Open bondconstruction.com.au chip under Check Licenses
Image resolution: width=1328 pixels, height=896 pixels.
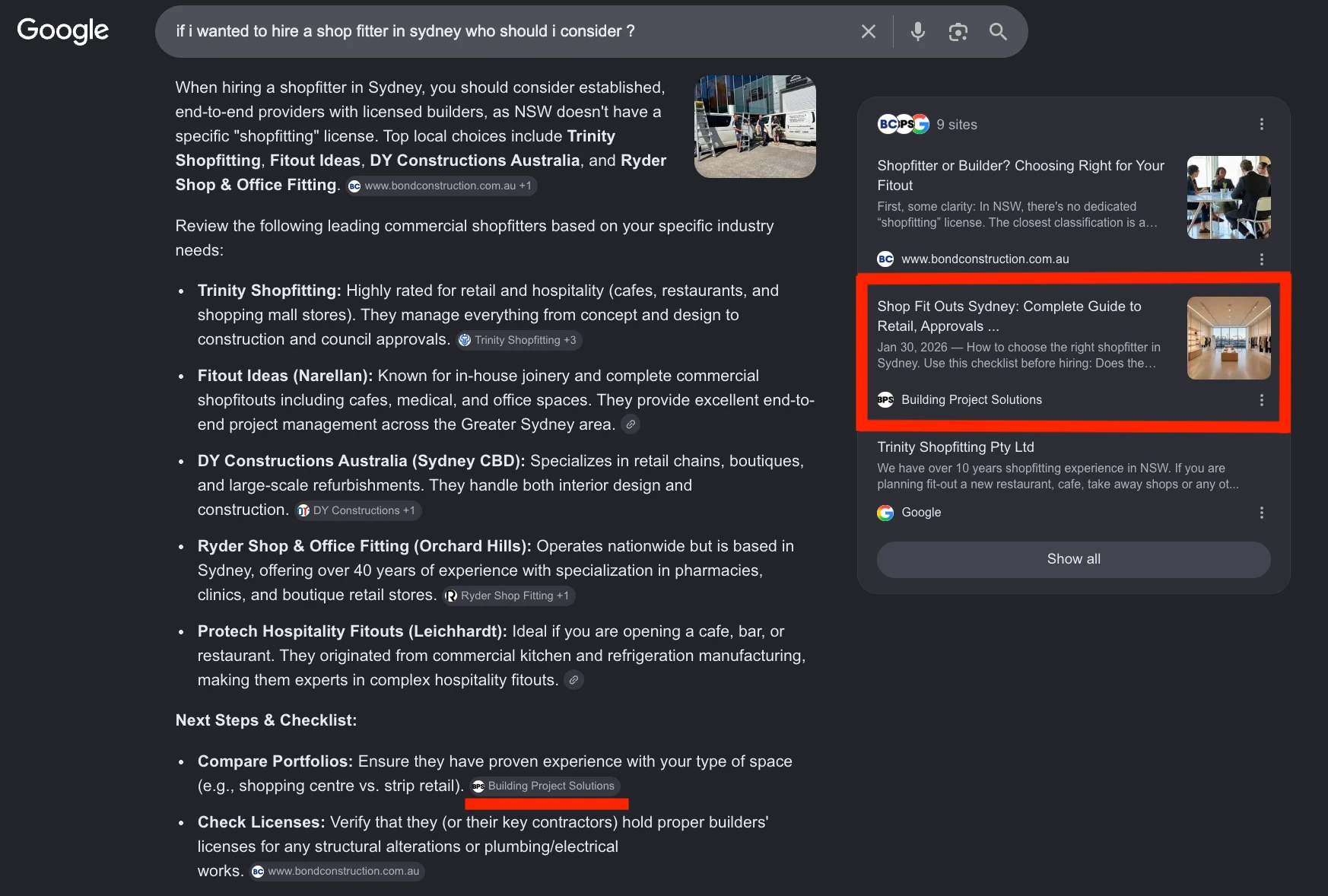point(337,871)
